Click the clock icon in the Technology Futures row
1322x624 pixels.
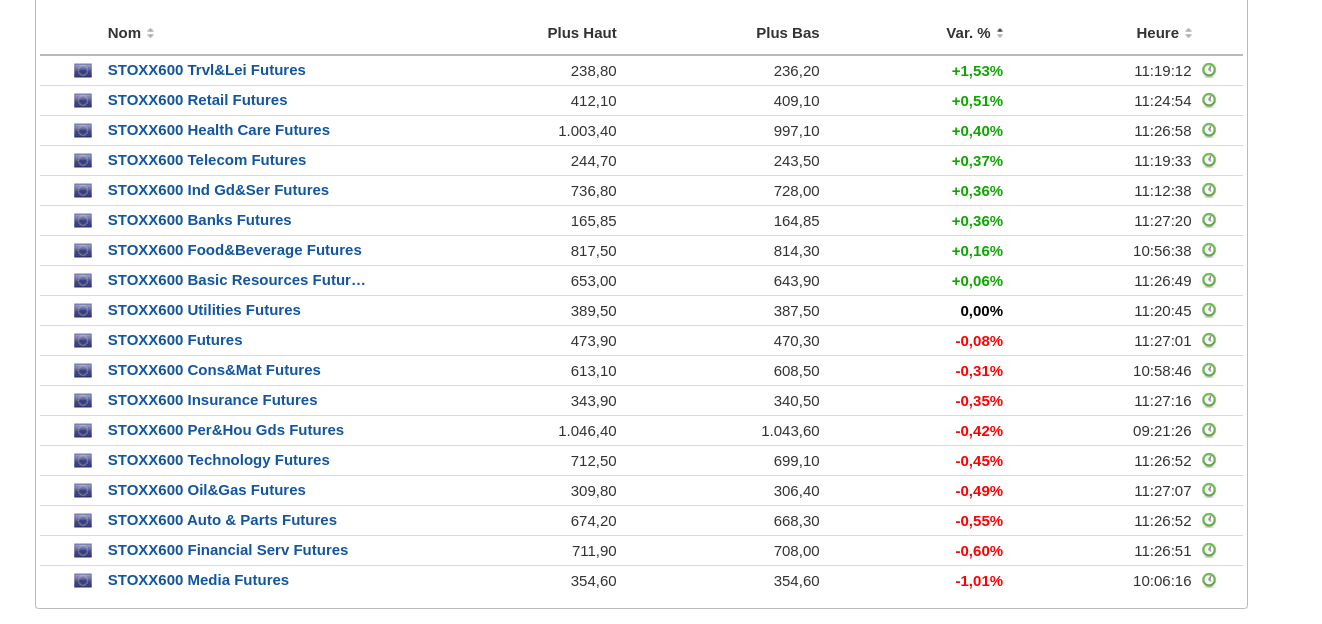(x=1209, y=460)
